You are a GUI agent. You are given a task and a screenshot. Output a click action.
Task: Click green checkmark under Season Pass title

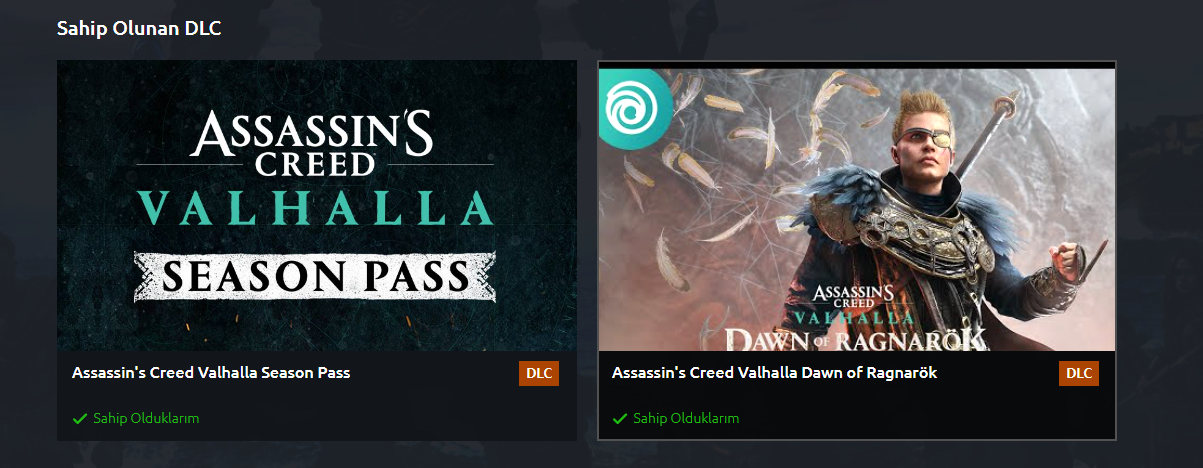click(80, 418)
